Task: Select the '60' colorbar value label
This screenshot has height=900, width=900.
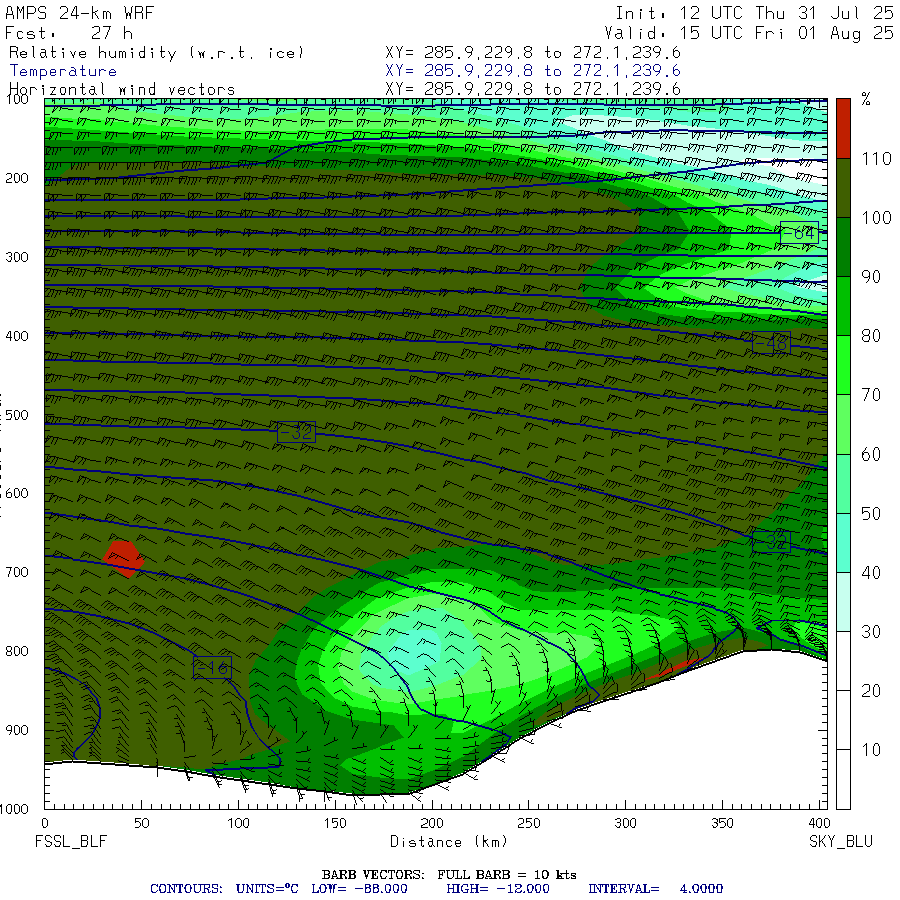Action: coord(871,454)
